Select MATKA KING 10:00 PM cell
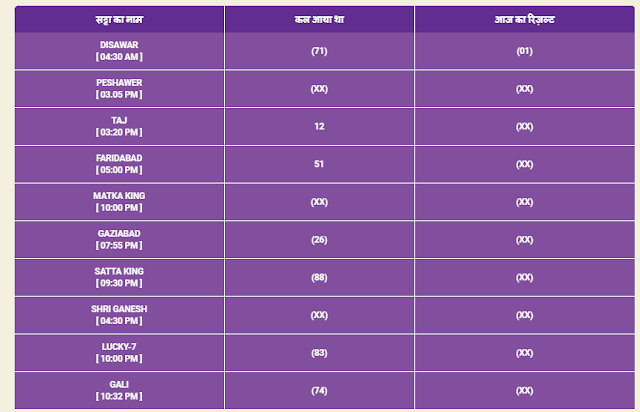640x412 pixels. pyautogui.click(x=119, y=202)
